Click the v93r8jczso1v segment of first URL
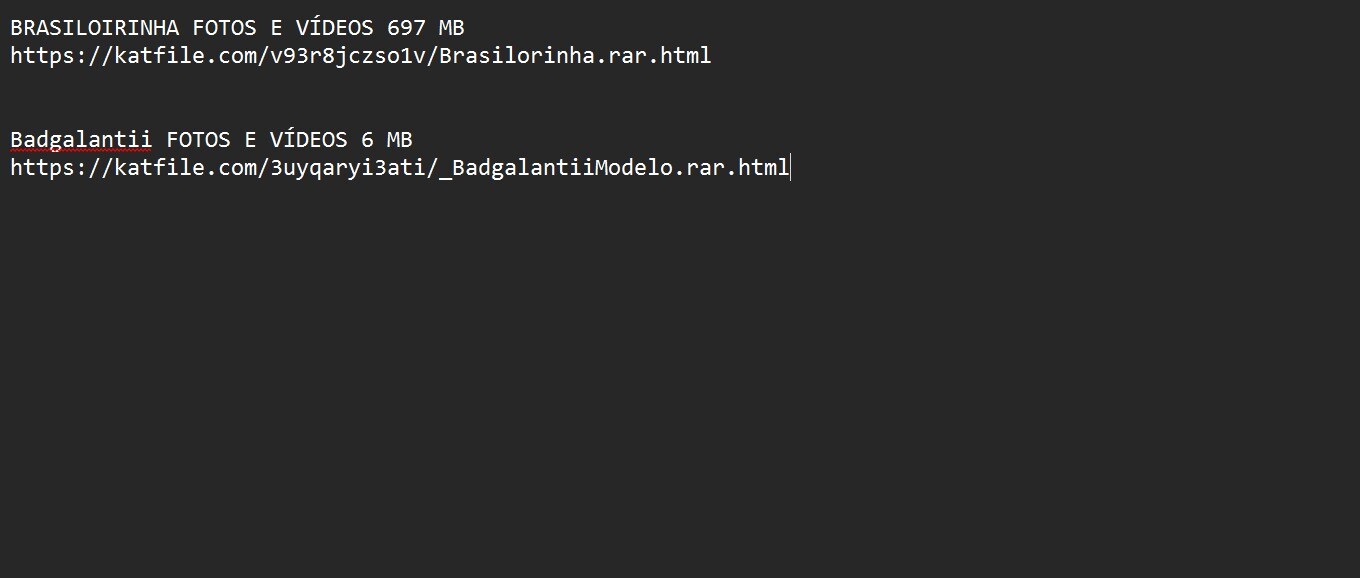The width and height of the screenshot is (1360, 578). (348, 56)
